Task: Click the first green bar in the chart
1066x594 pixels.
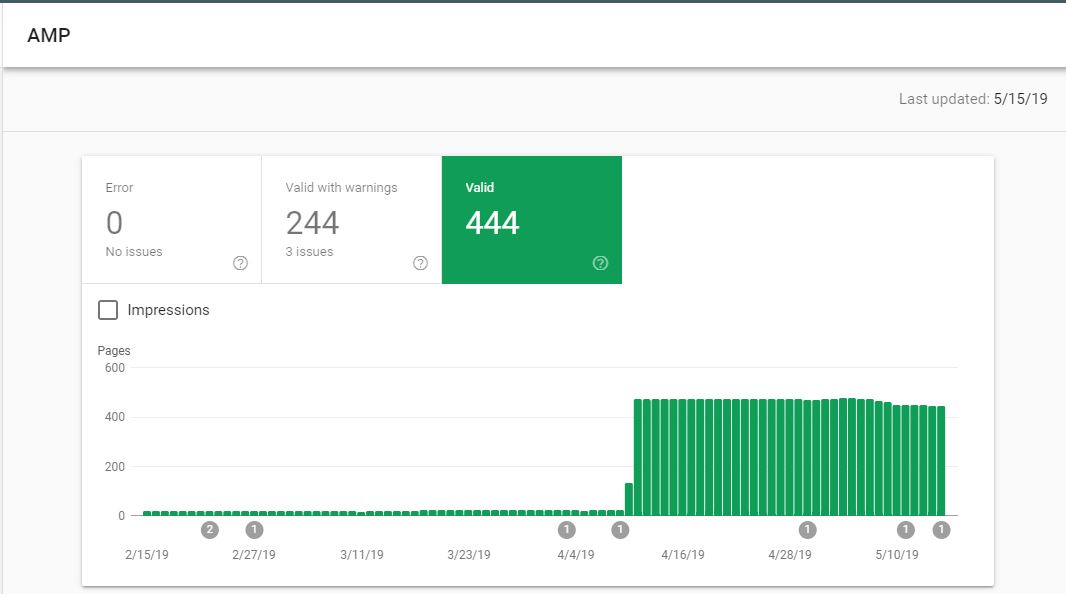Action: pyautogui.click(x=147, y=513)
